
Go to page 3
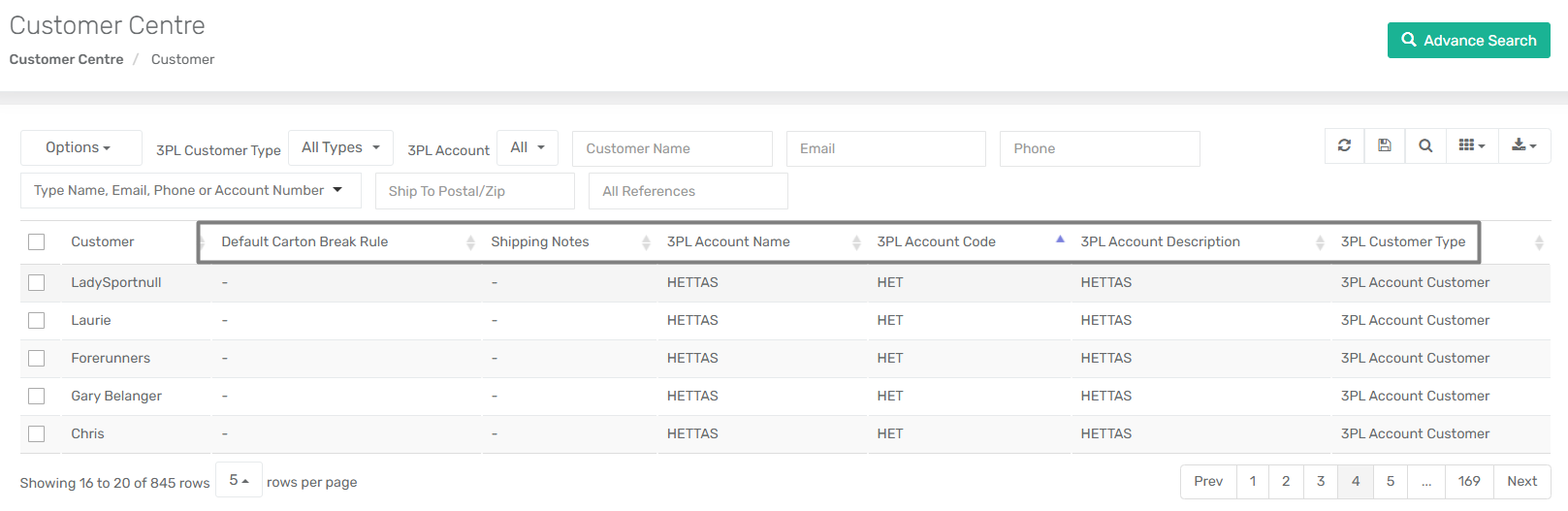(x=1321, y=481)
